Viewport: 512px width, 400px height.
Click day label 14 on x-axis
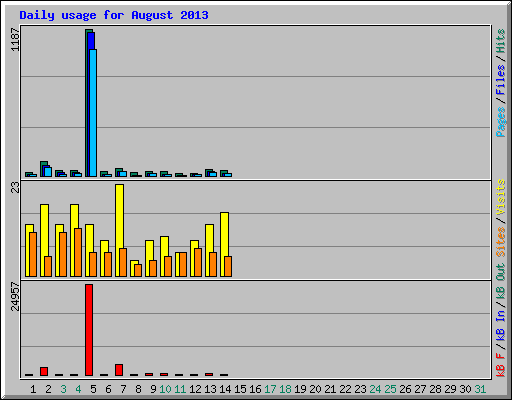pos(225,389)
